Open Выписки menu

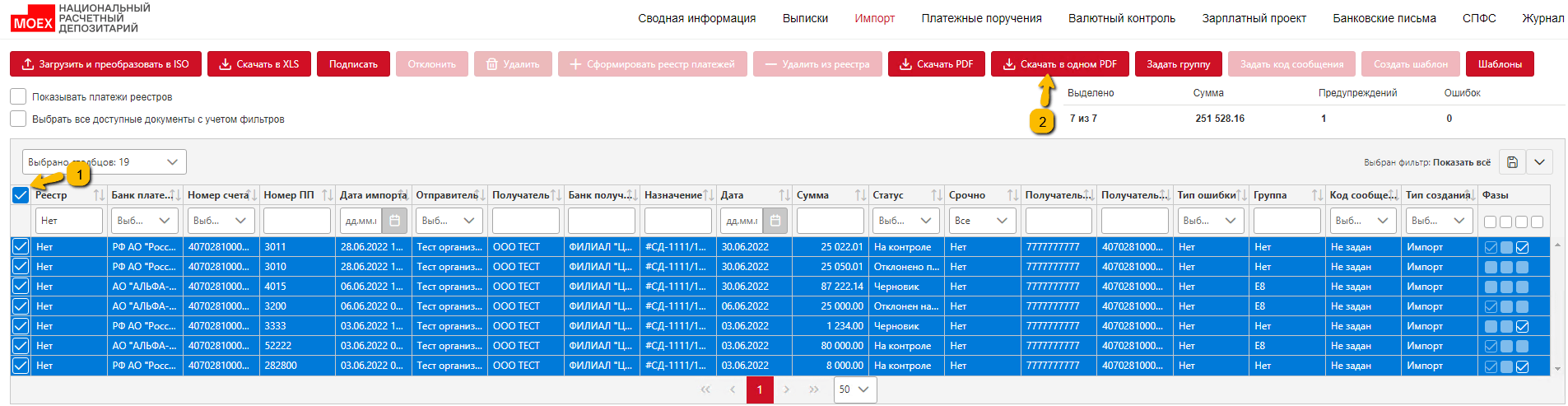(805, 18)
